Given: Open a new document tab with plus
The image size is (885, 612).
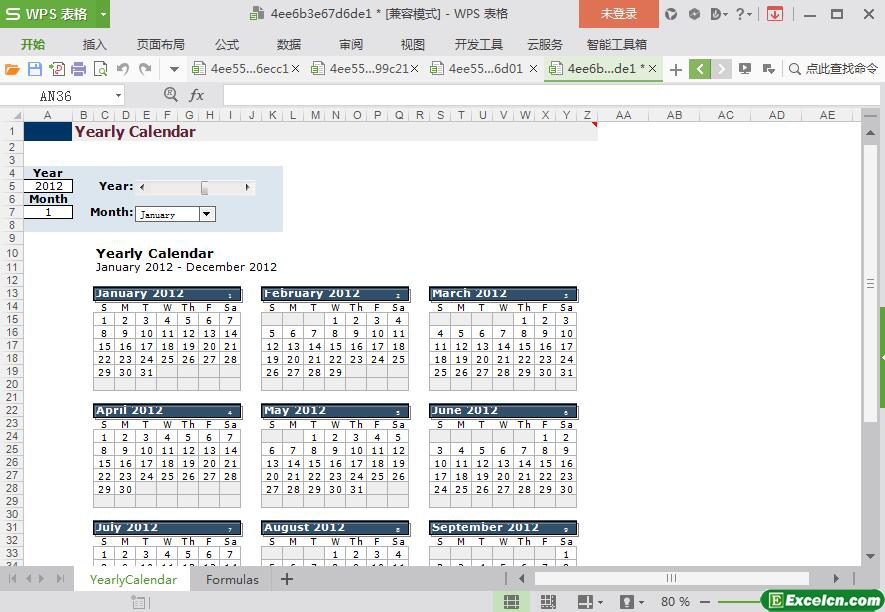Looking at the screenshot, I should click(676, 69).
